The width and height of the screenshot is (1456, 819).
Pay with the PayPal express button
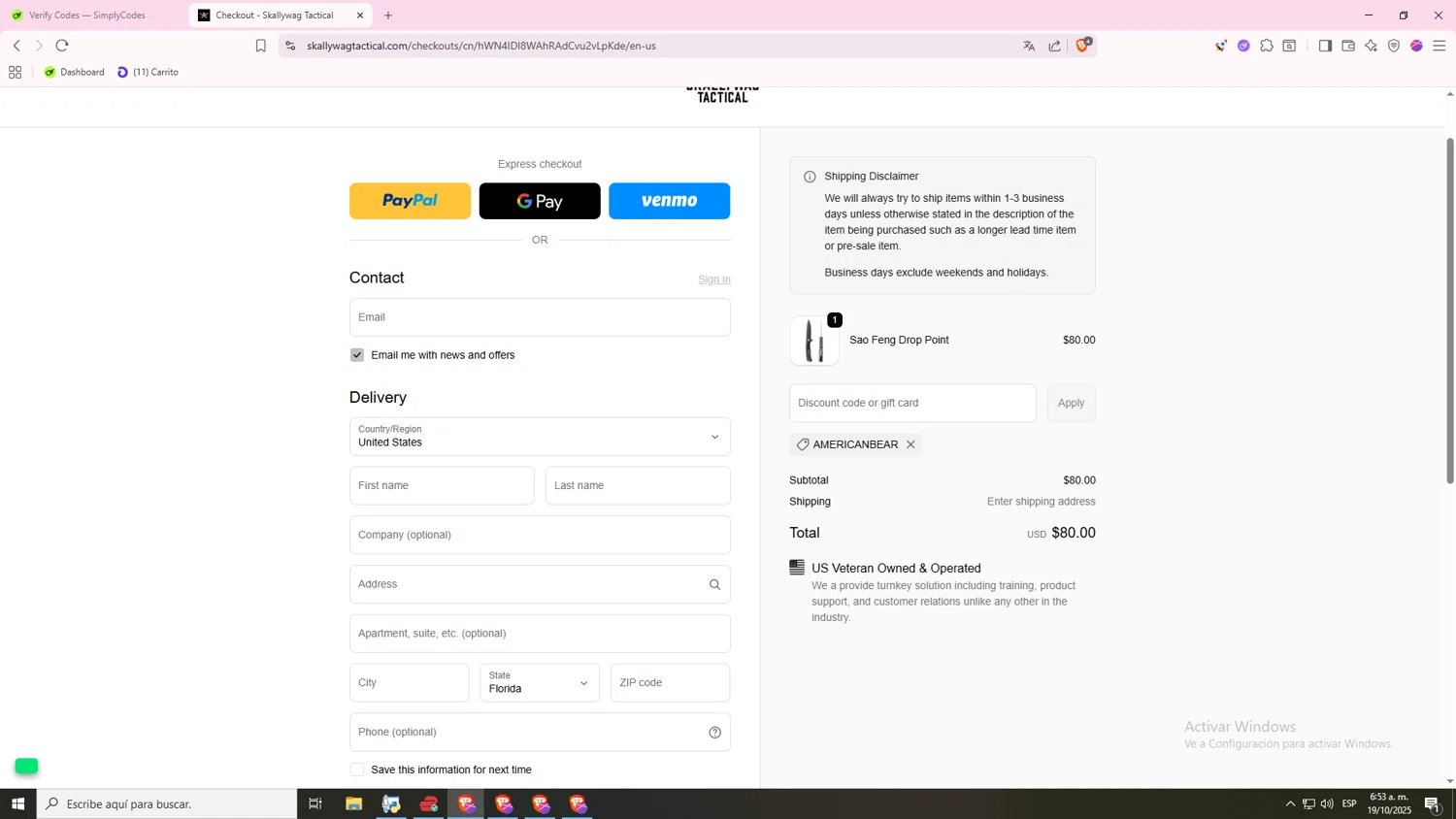pyautogui.click(x=410, y=201)
